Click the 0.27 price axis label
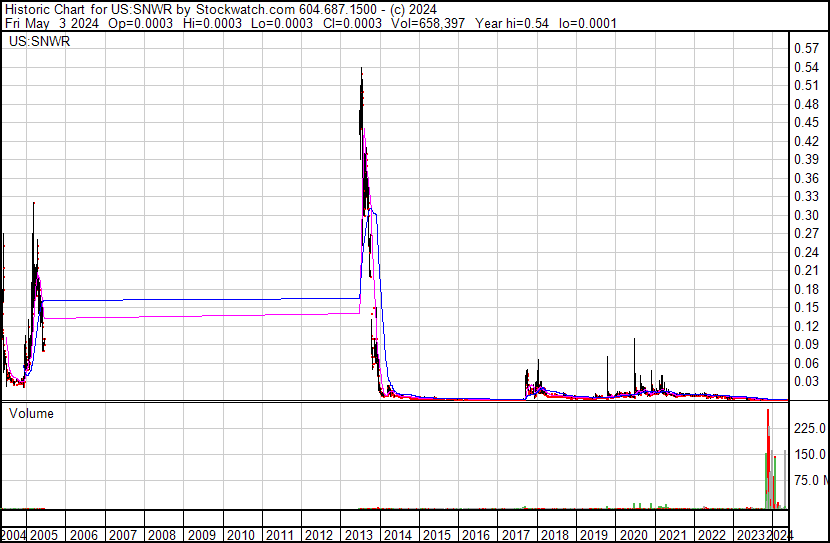830x543 pixels. (806, 233)
